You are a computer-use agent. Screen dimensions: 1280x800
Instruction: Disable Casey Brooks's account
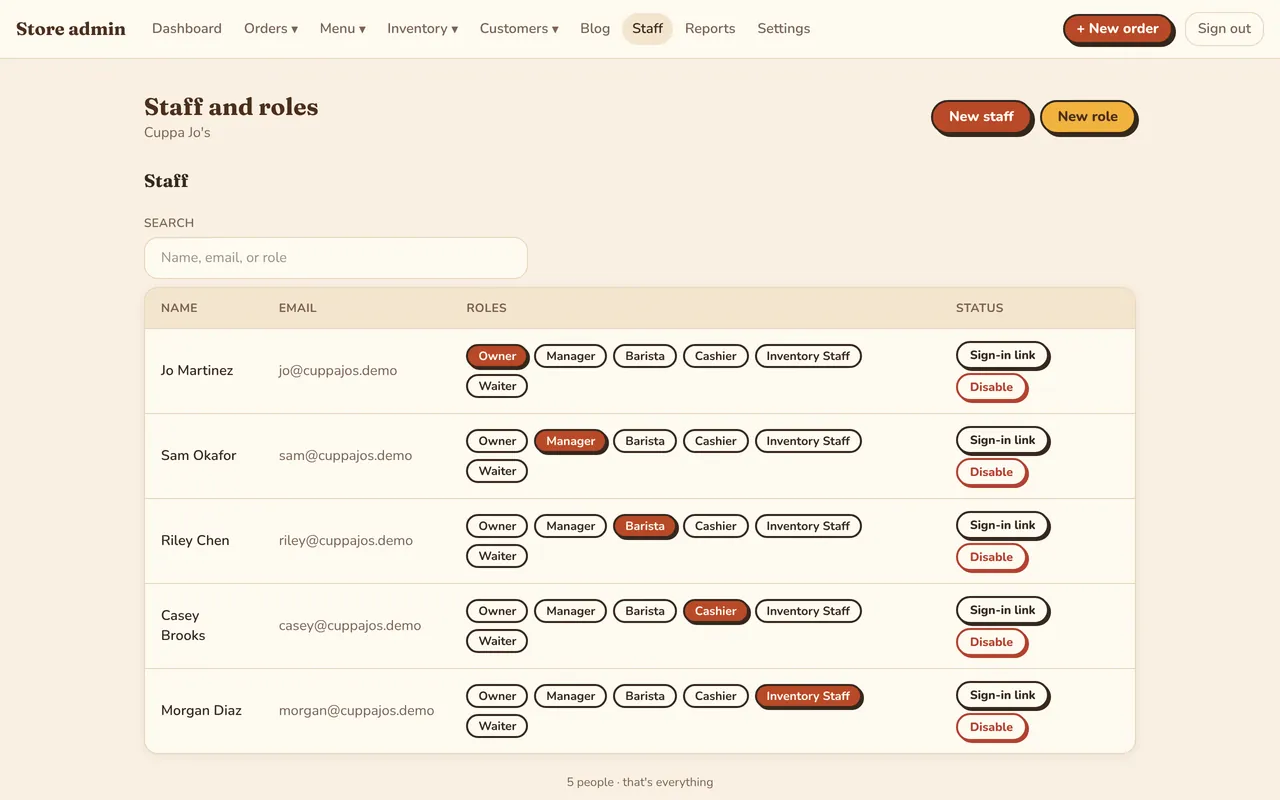tap(991, 643)
